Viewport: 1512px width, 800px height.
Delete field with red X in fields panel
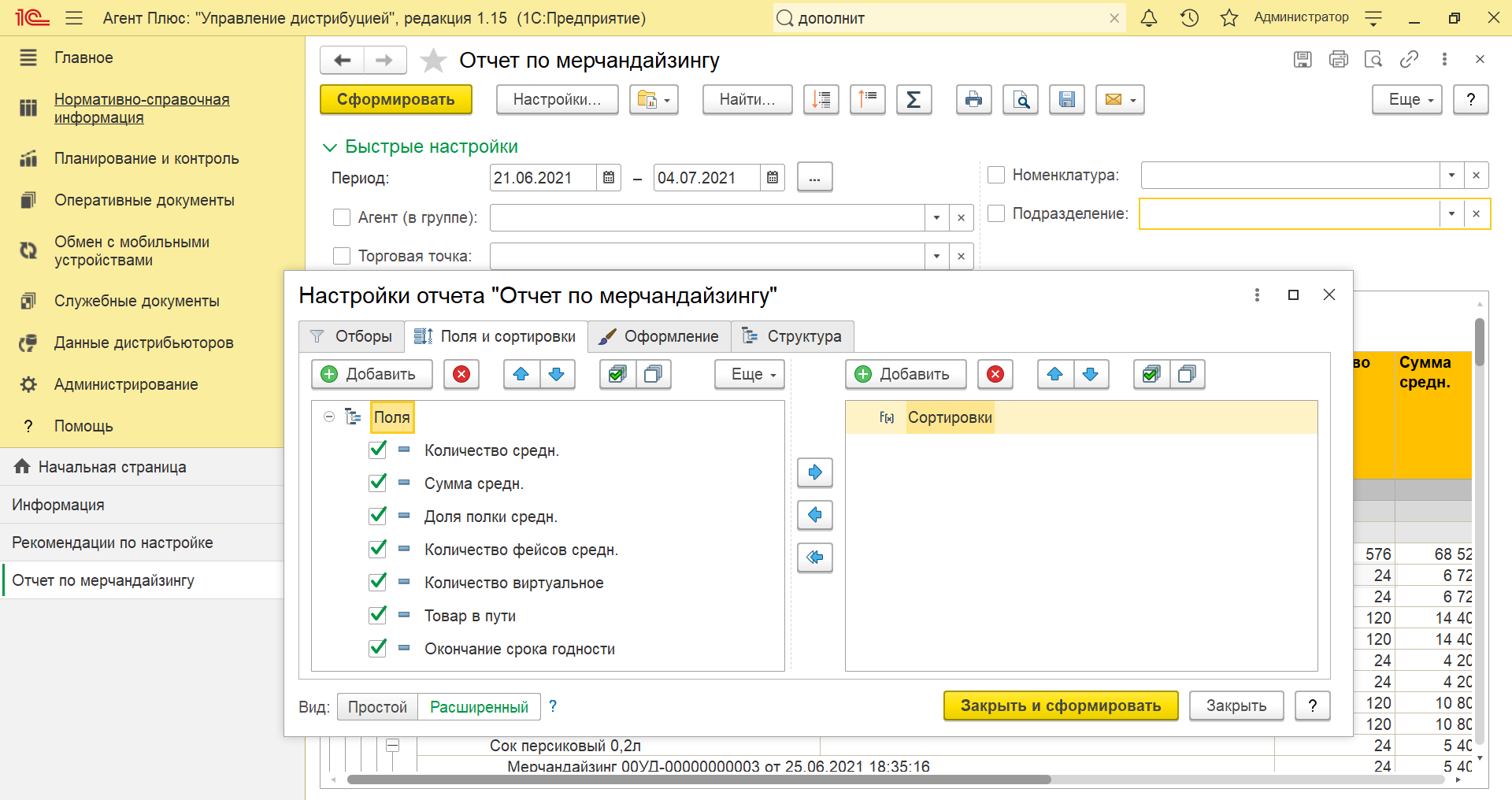coord(461,375)
